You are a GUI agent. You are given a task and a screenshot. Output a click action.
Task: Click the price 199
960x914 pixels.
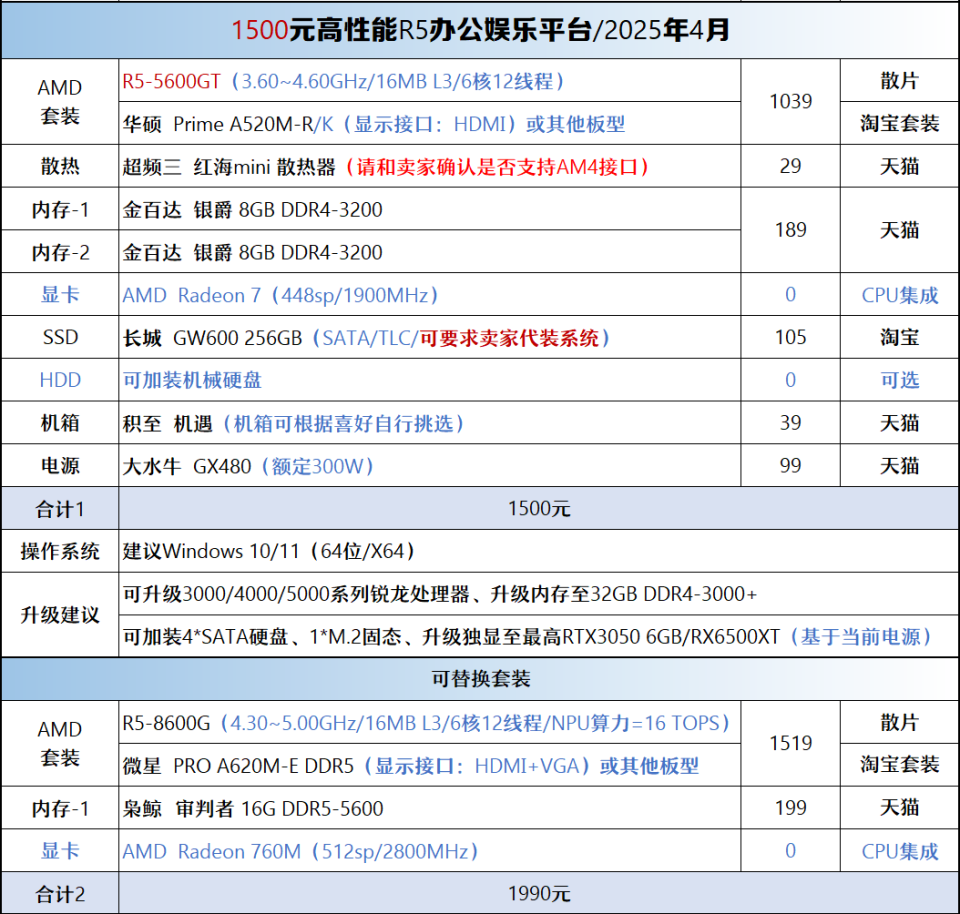coord(790,808)
